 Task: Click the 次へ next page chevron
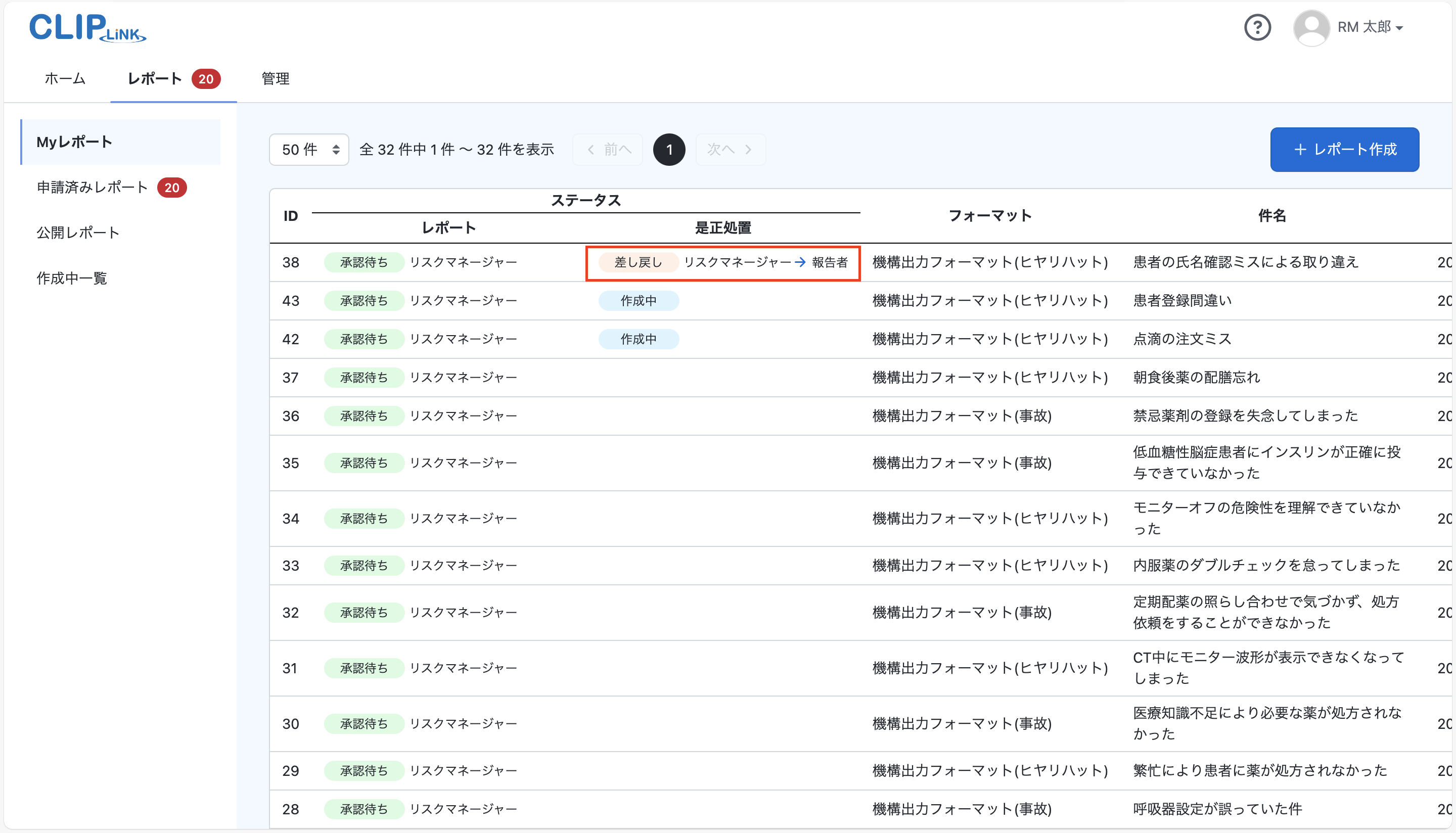(749, 149)
